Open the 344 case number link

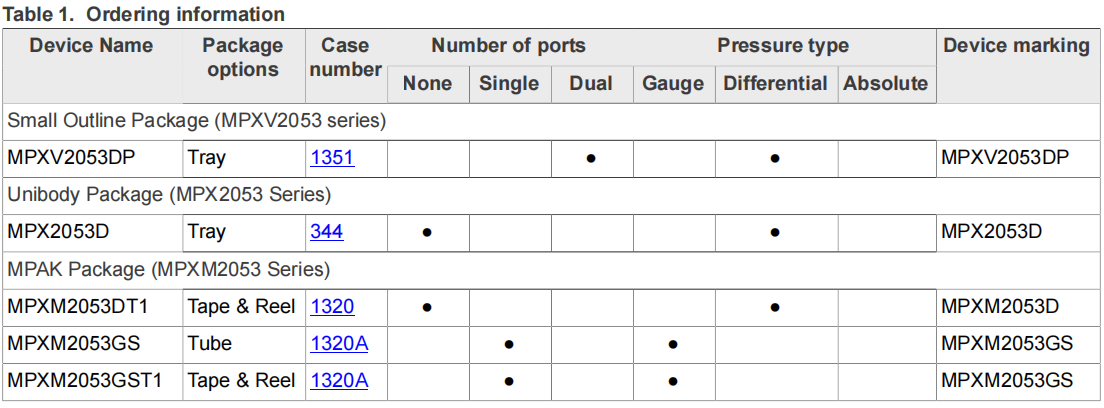pos(326,232)
